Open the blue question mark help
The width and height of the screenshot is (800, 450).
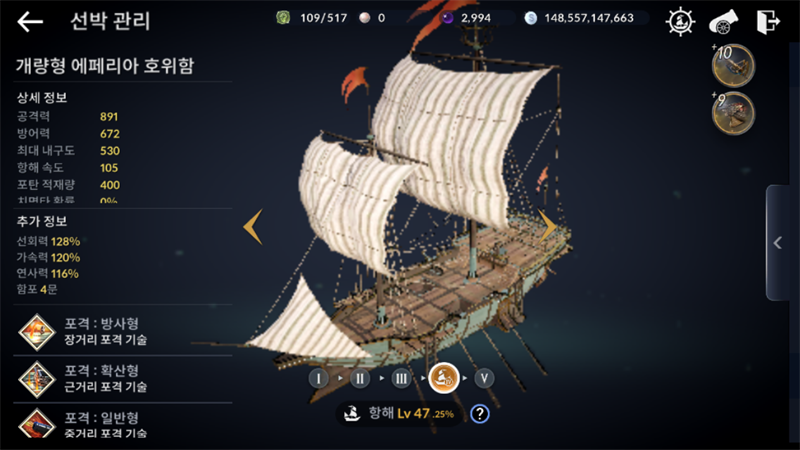[x=480, y=413]
